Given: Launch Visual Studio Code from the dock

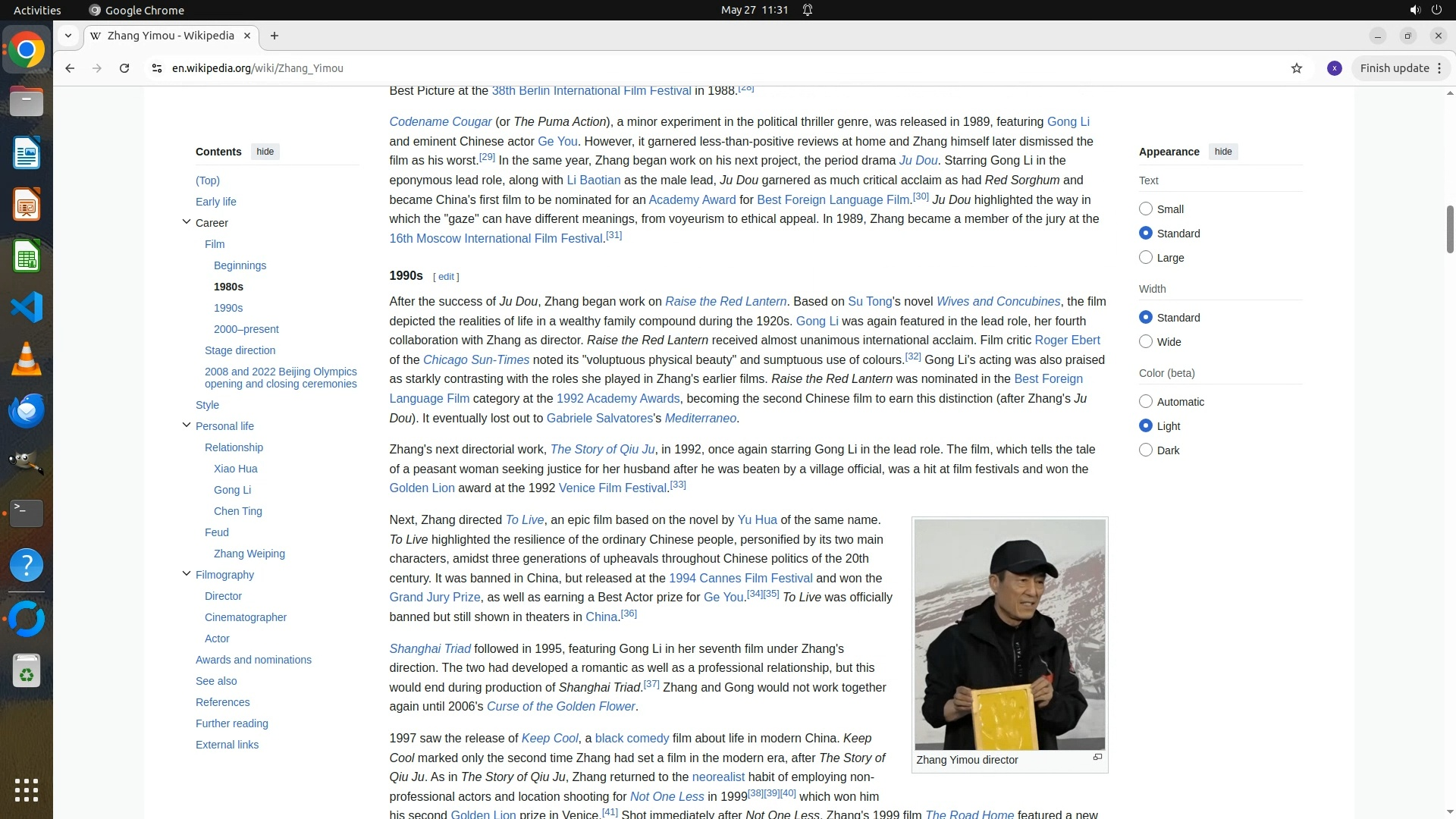Looking at the screenshot, I should tap(27, 308).
